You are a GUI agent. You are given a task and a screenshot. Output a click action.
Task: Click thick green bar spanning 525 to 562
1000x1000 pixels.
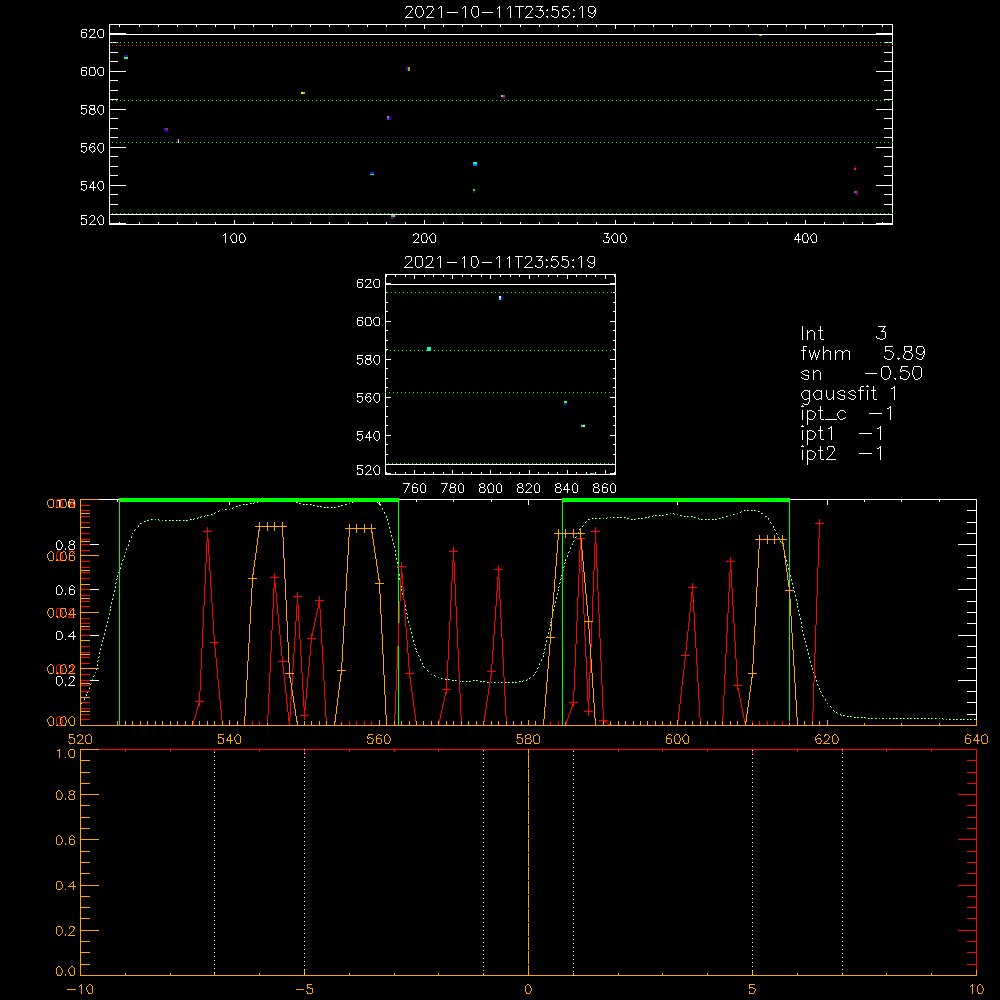259,500
